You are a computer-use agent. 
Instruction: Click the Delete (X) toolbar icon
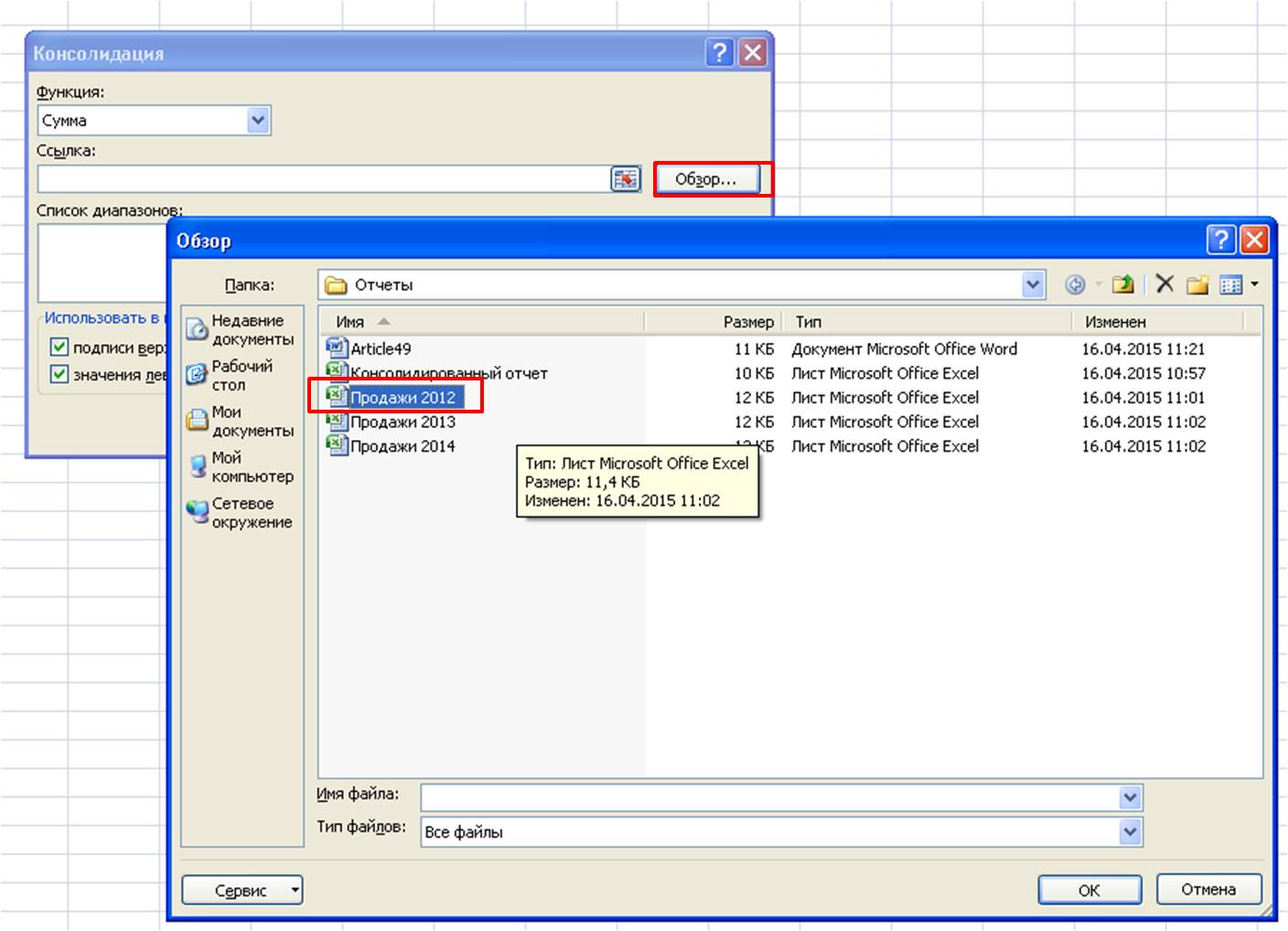pyautogui.click(x=1165, y=284)
